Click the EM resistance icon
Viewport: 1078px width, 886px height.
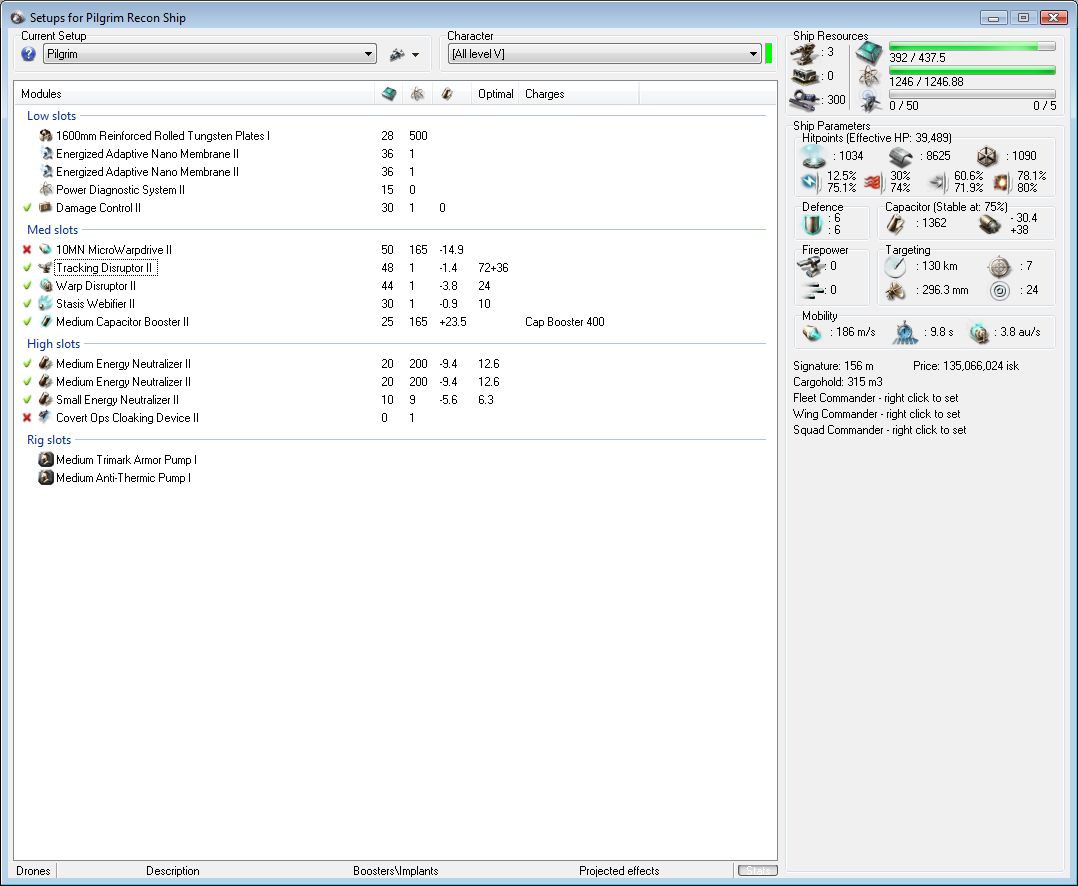(811, 182)
